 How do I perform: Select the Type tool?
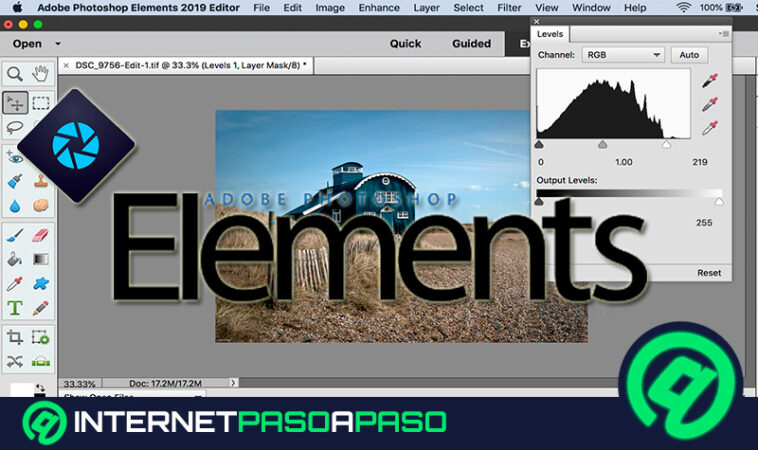coord(15,308)
